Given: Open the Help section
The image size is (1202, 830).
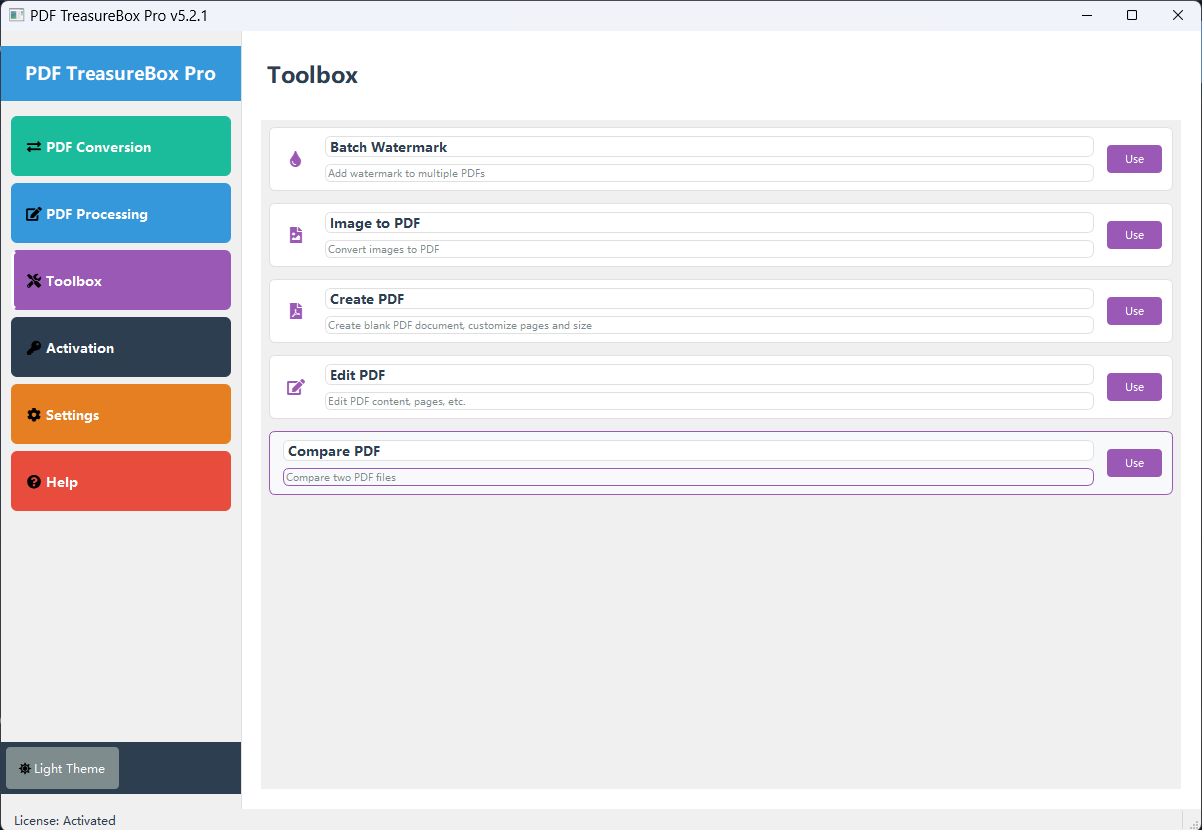Looking at the screenshot, I should [x=121, y=481].
